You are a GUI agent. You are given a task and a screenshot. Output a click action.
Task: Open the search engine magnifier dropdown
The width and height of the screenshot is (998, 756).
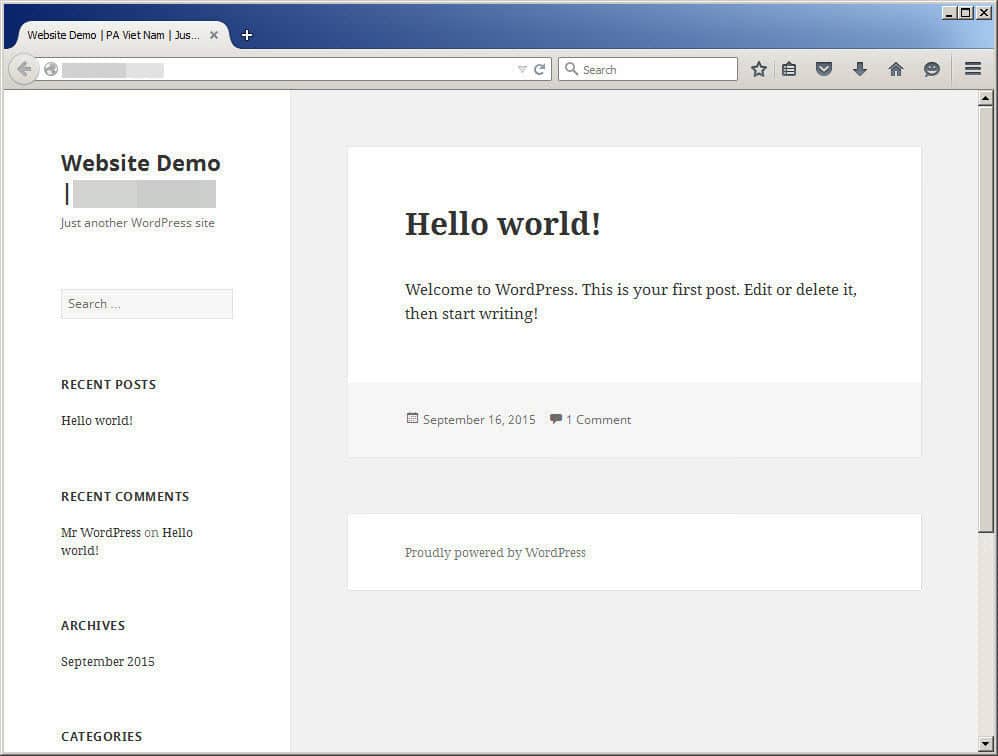click(x=572, y=69)
